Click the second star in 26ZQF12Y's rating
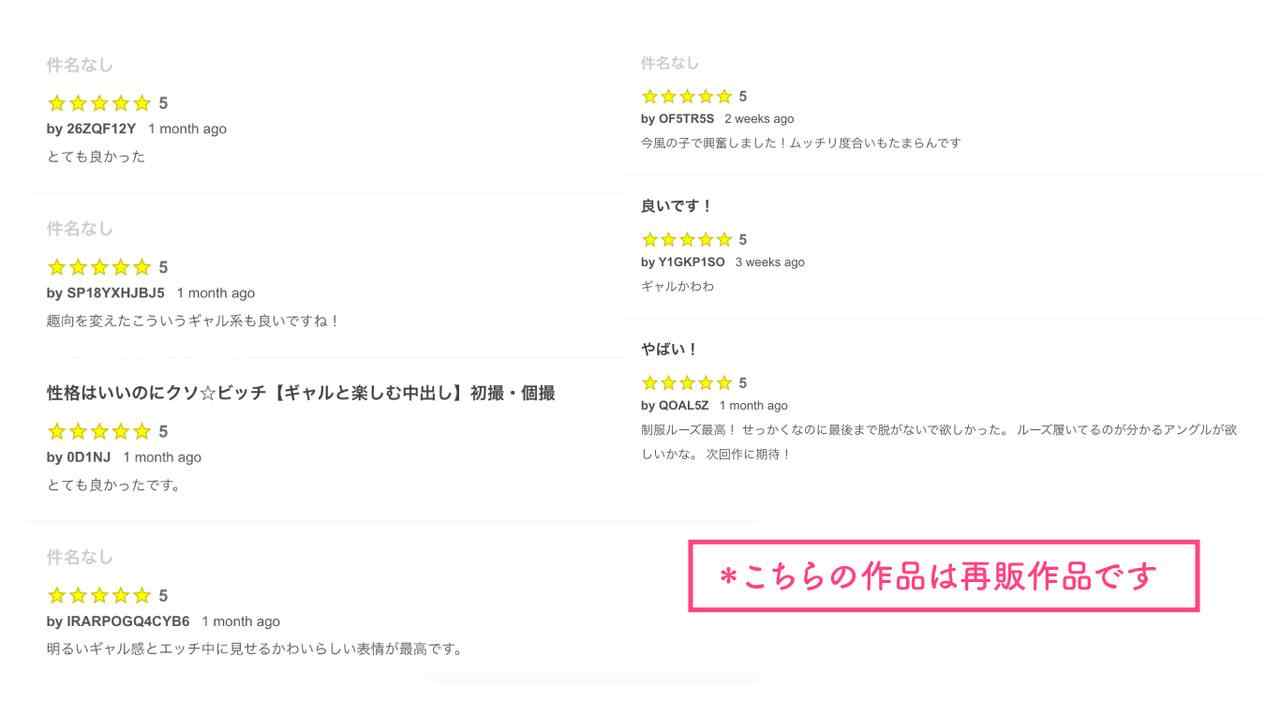Image resolution: width=1280 pixels, height=719 pixels. coord(78,103)
